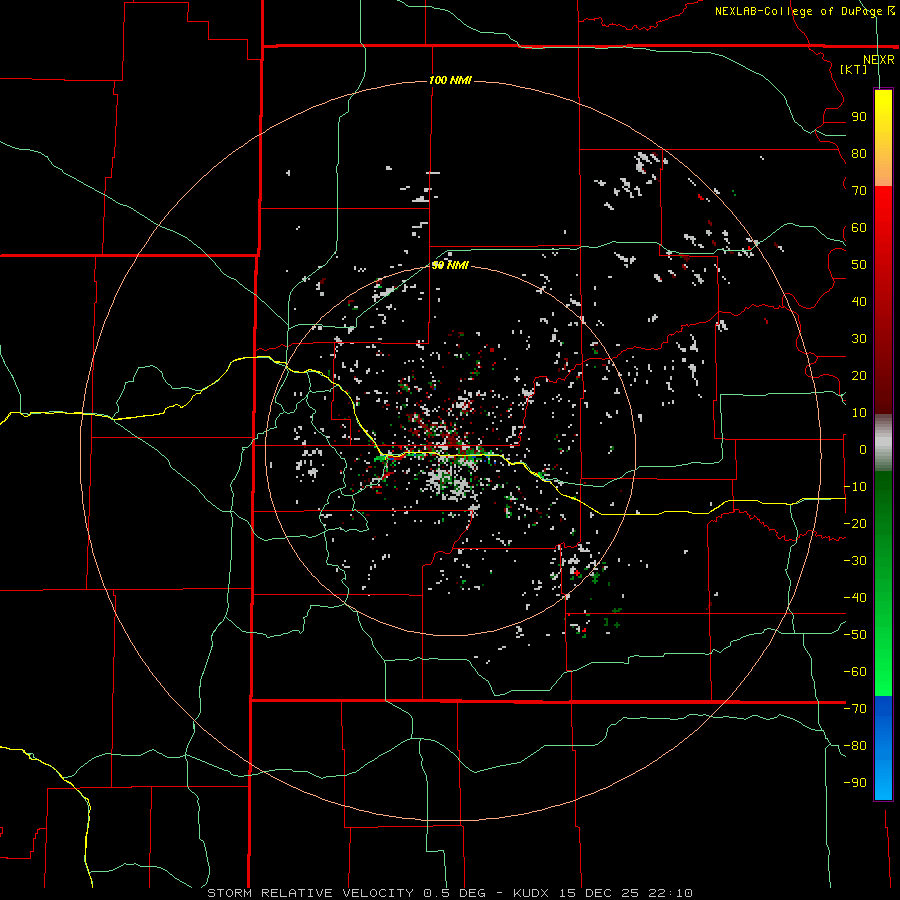Select the positive 50 scale value
This screenshot has height=900, width=900.
click(859, 265)
